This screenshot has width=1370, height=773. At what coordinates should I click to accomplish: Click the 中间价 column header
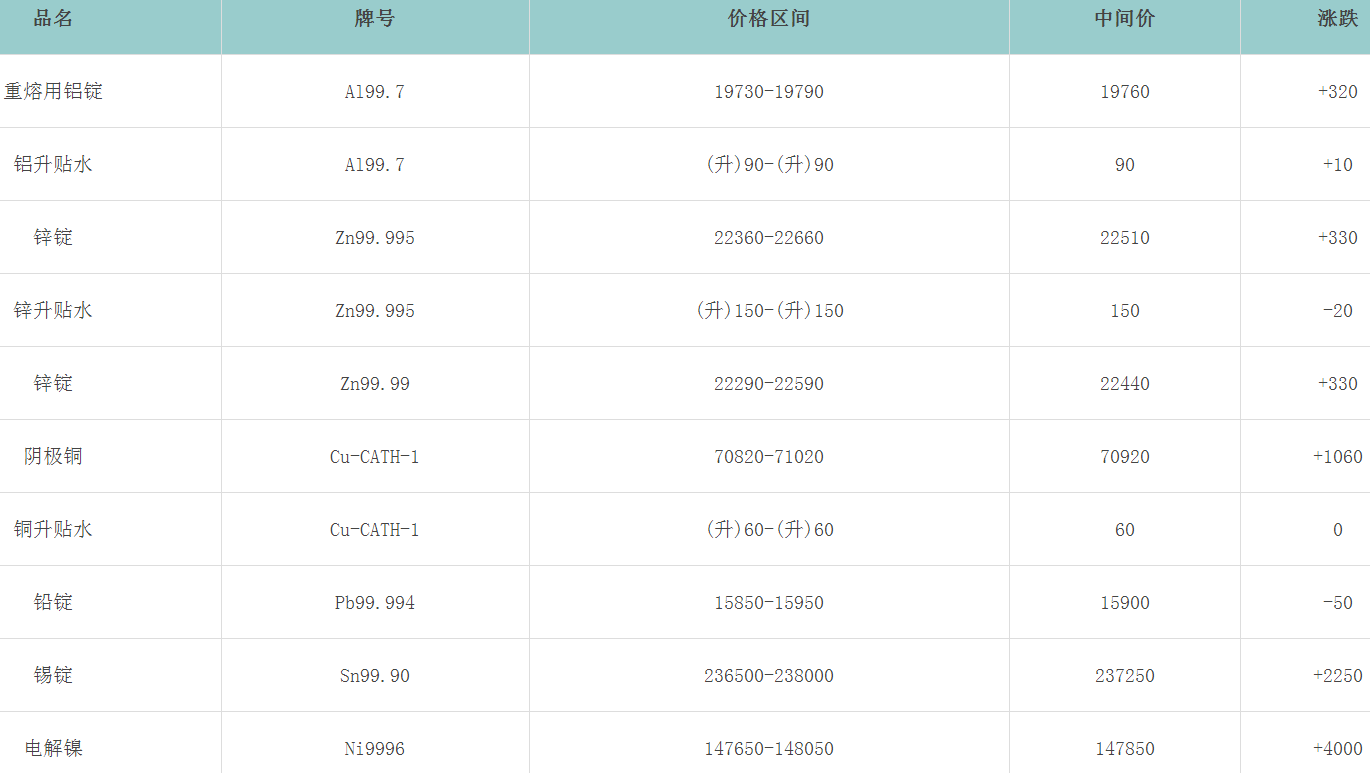point(1125,19)
